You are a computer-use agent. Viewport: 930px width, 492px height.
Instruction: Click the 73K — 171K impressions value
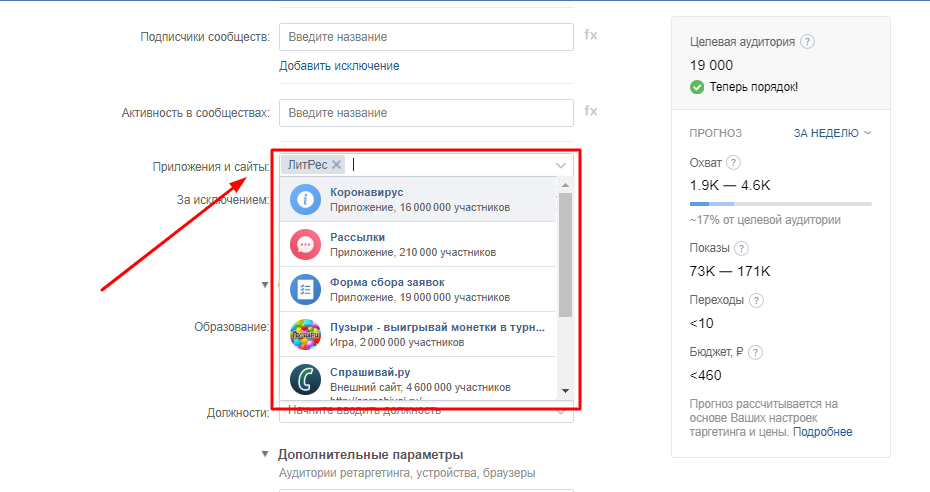click(730, 271)
